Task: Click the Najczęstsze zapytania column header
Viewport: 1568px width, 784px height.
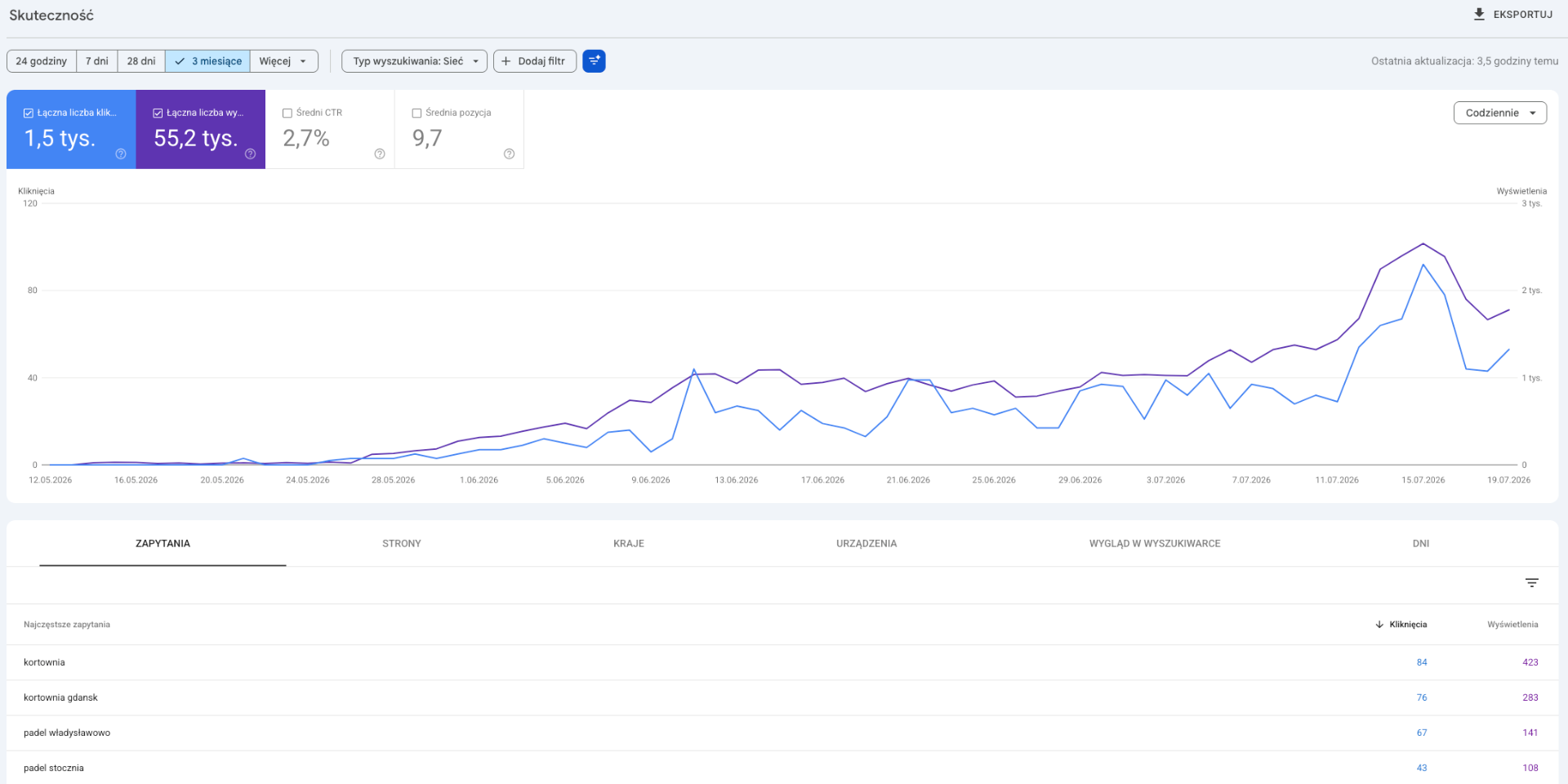Action: (67, 625)
